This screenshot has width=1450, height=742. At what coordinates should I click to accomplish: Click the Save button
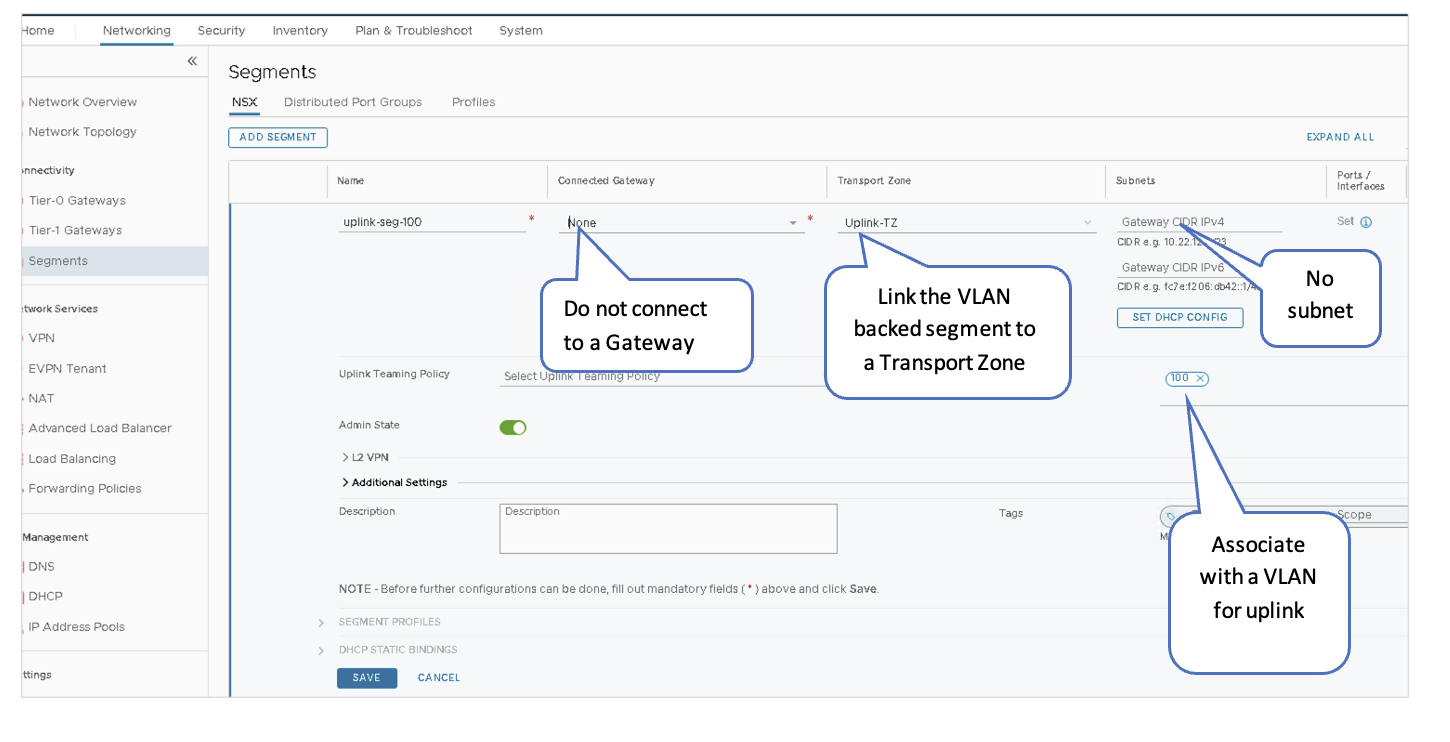tap(366, 678)
